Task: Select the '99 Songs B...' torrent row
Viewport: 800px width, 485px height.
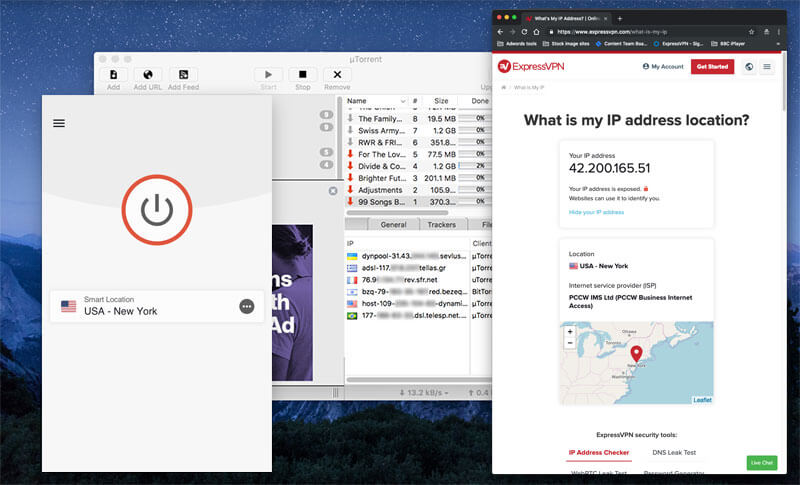Action: [418, 201]
